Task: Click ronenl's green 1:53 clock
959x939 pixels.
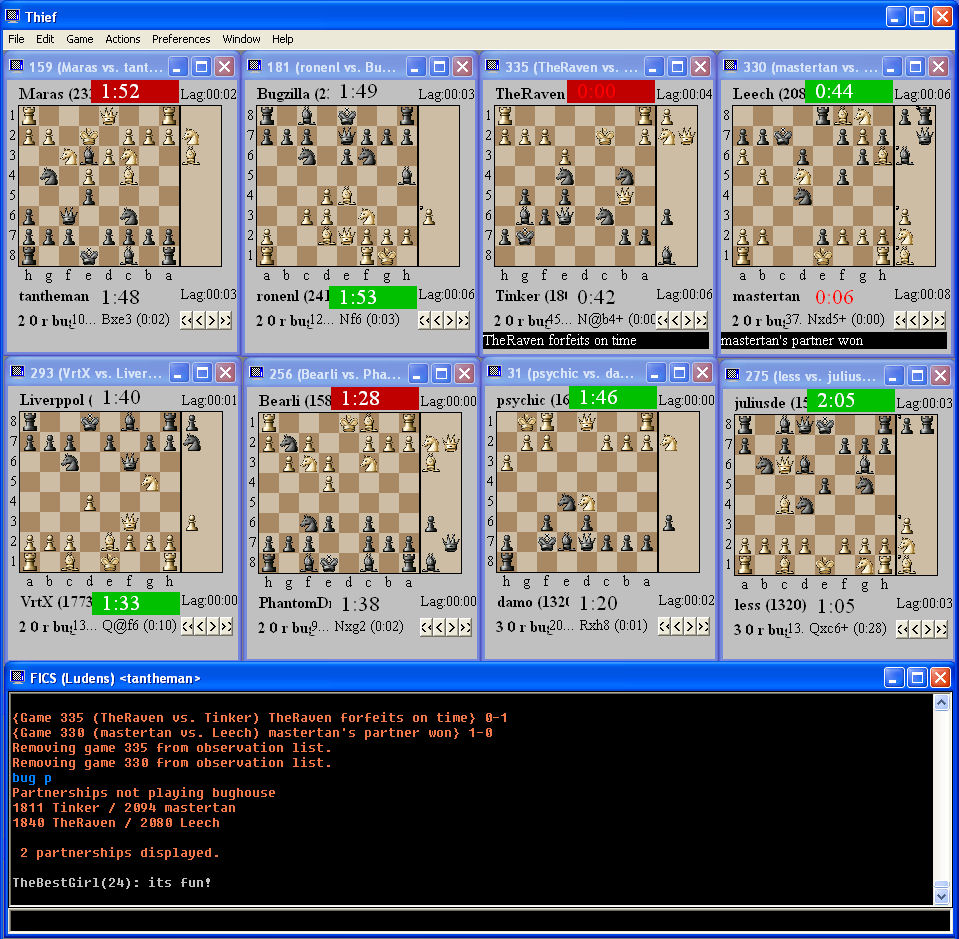Action: (x=372, y=297)
